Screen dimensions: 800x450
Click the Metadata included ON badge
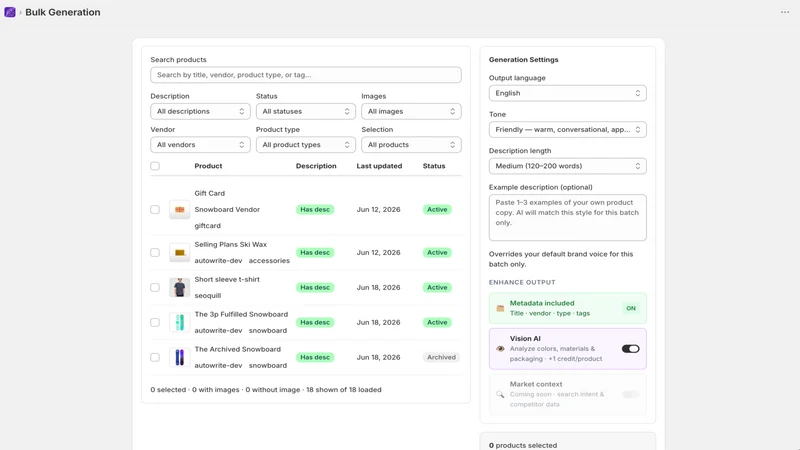(x=631, y=308)
